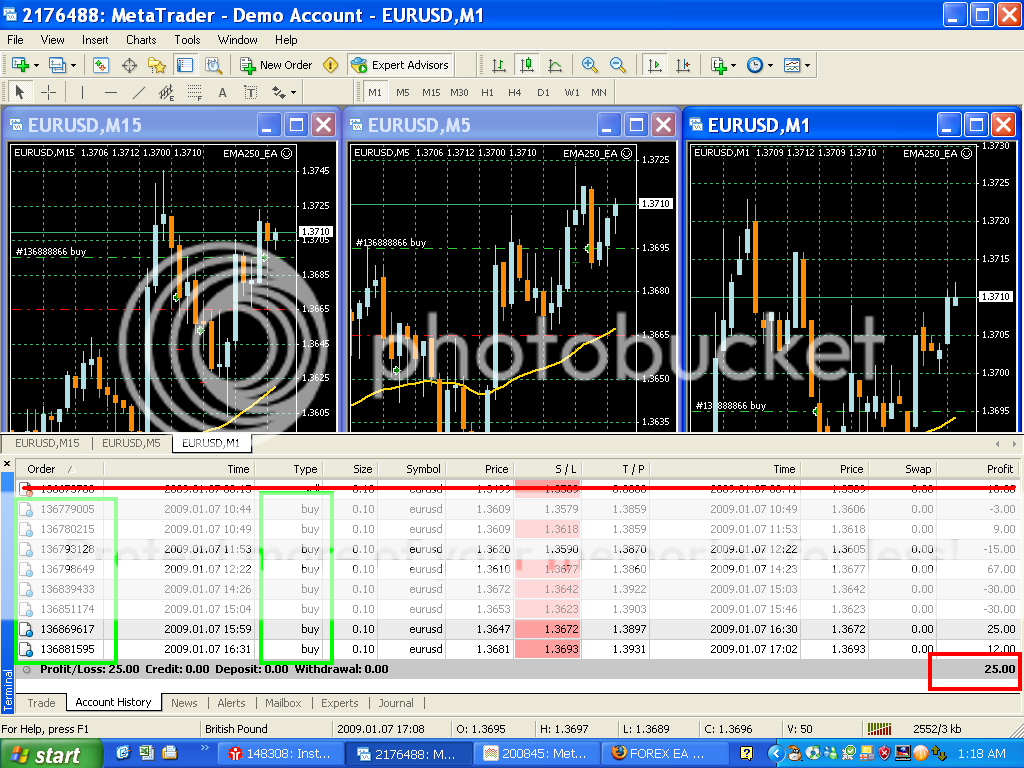The width and height of the screenshot is (1024, 768).
Task: Click the Windows start button
Action: (x=51, y=754)
